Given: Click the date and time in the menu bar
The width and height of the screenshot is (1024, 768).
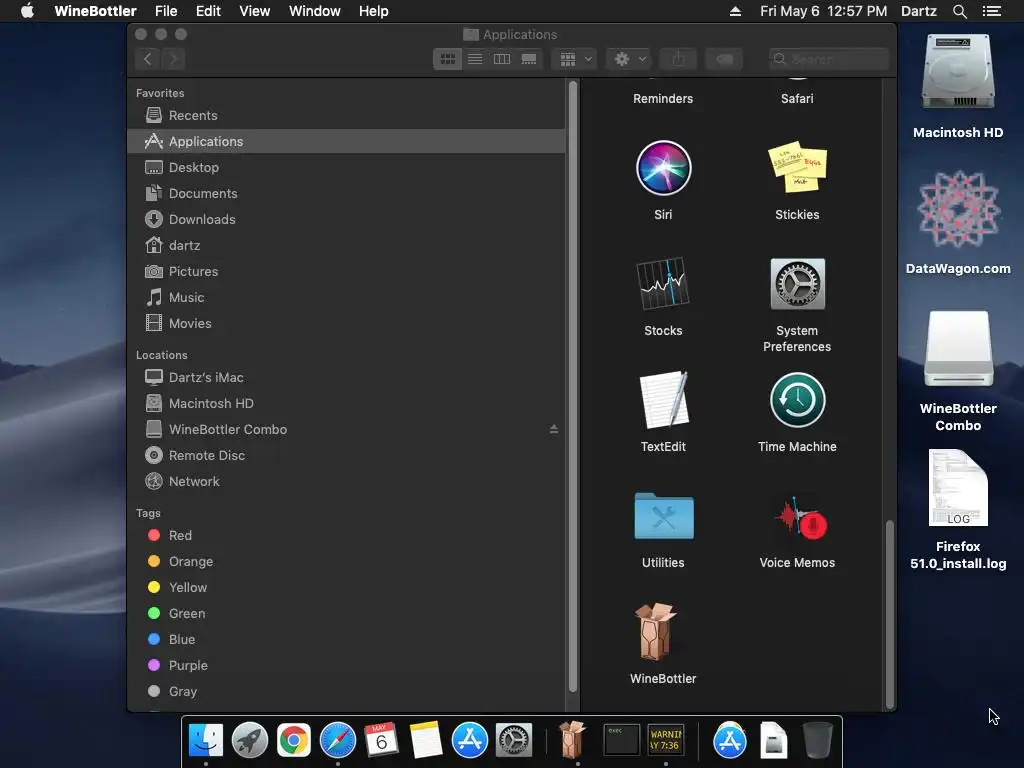Looking at the screenshot, I should [x=824, y=11].
